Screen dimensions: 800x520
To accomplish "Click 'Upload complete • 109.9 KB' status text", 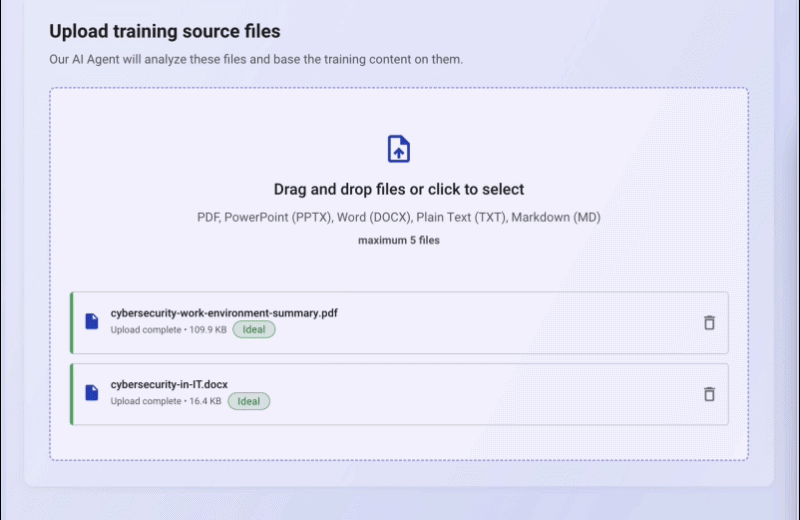I will [x=168, y=330].
